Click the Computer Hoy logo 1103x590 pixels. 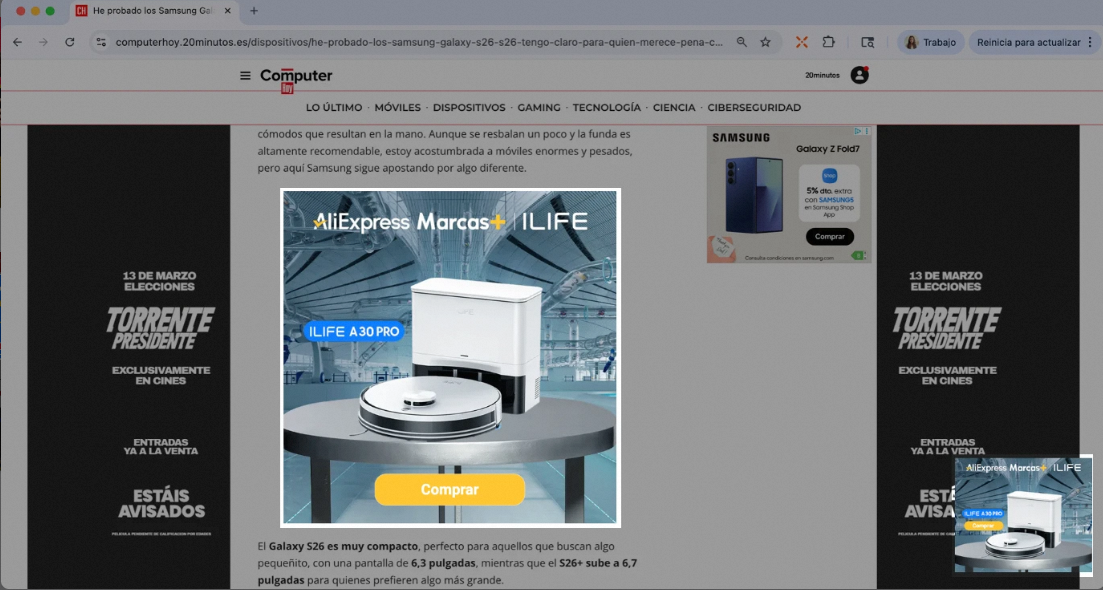tap(295, 79)
